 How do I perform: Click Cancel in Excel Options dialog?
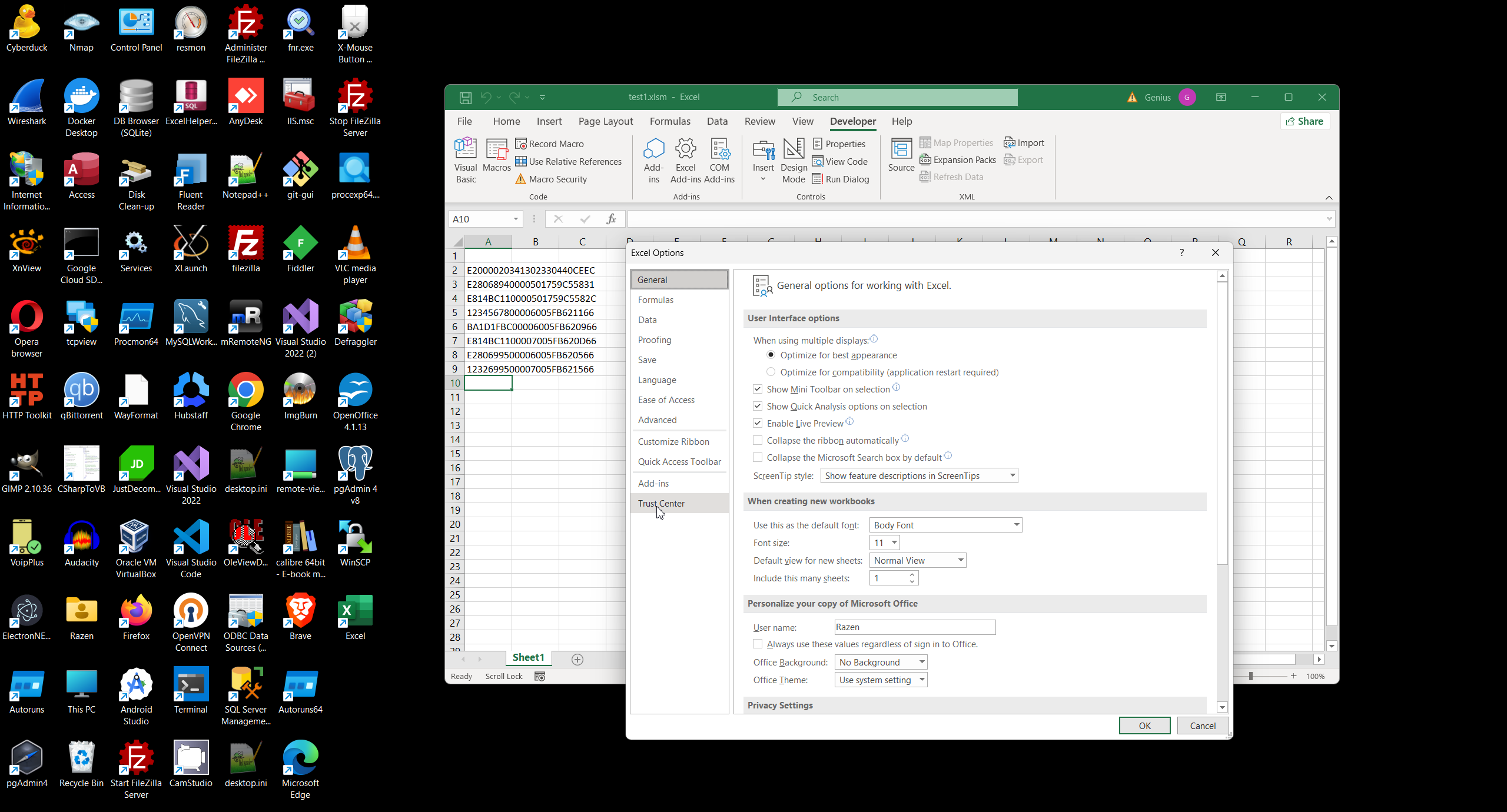[x=1202, y=726]
